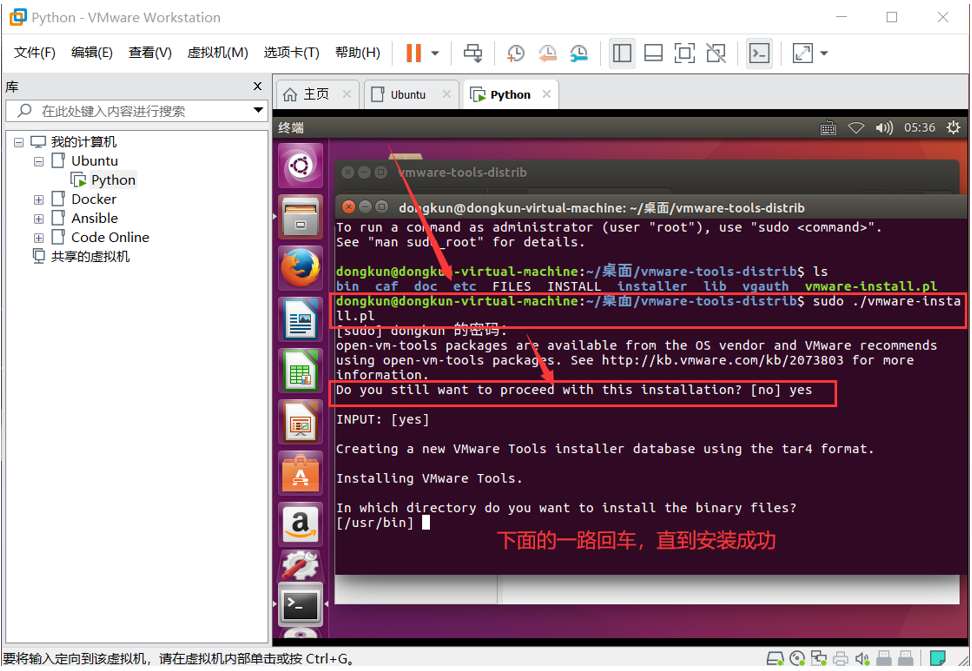Open the 帮助(H) menu

(358, 53)
